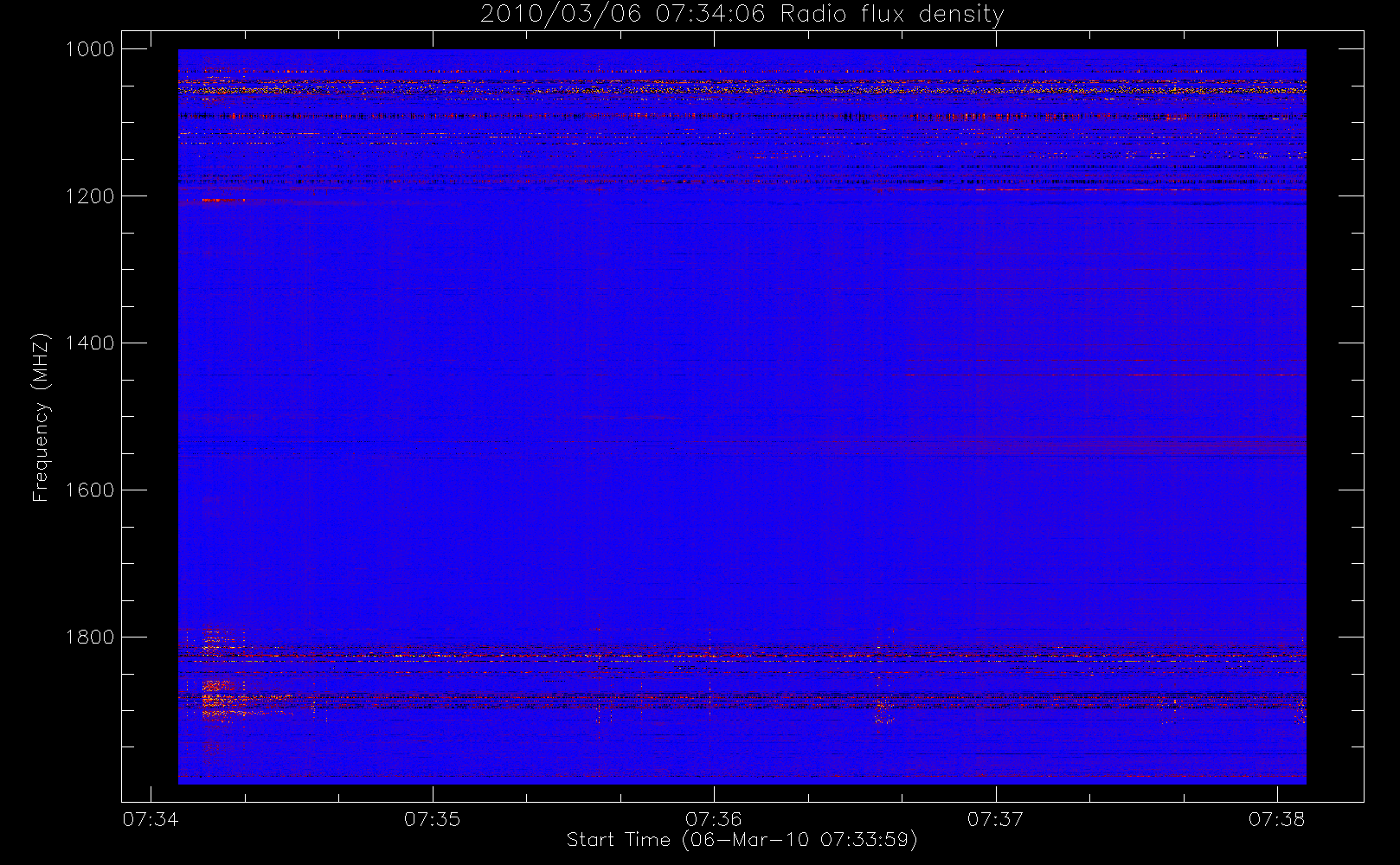This screenshot has width=1400, height=865.
Task: Click the 07:38 time tick label
Action: [x=1276, y=819]
